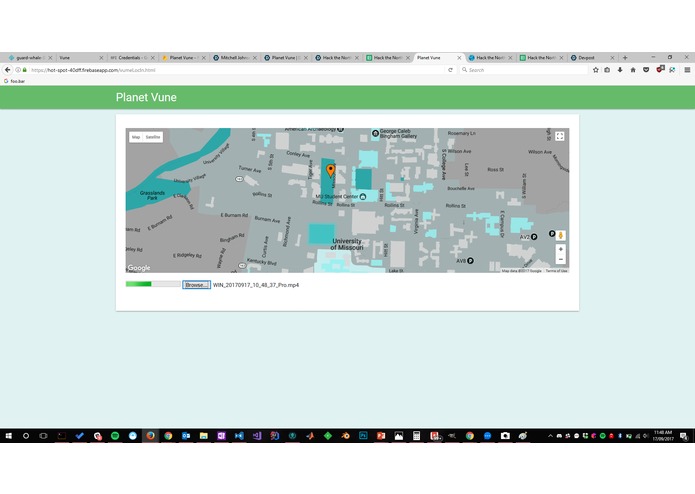Screen dimensions: 695x494
Task: Open Visual Studio Code from the taskbar
Action: (239, 436)
